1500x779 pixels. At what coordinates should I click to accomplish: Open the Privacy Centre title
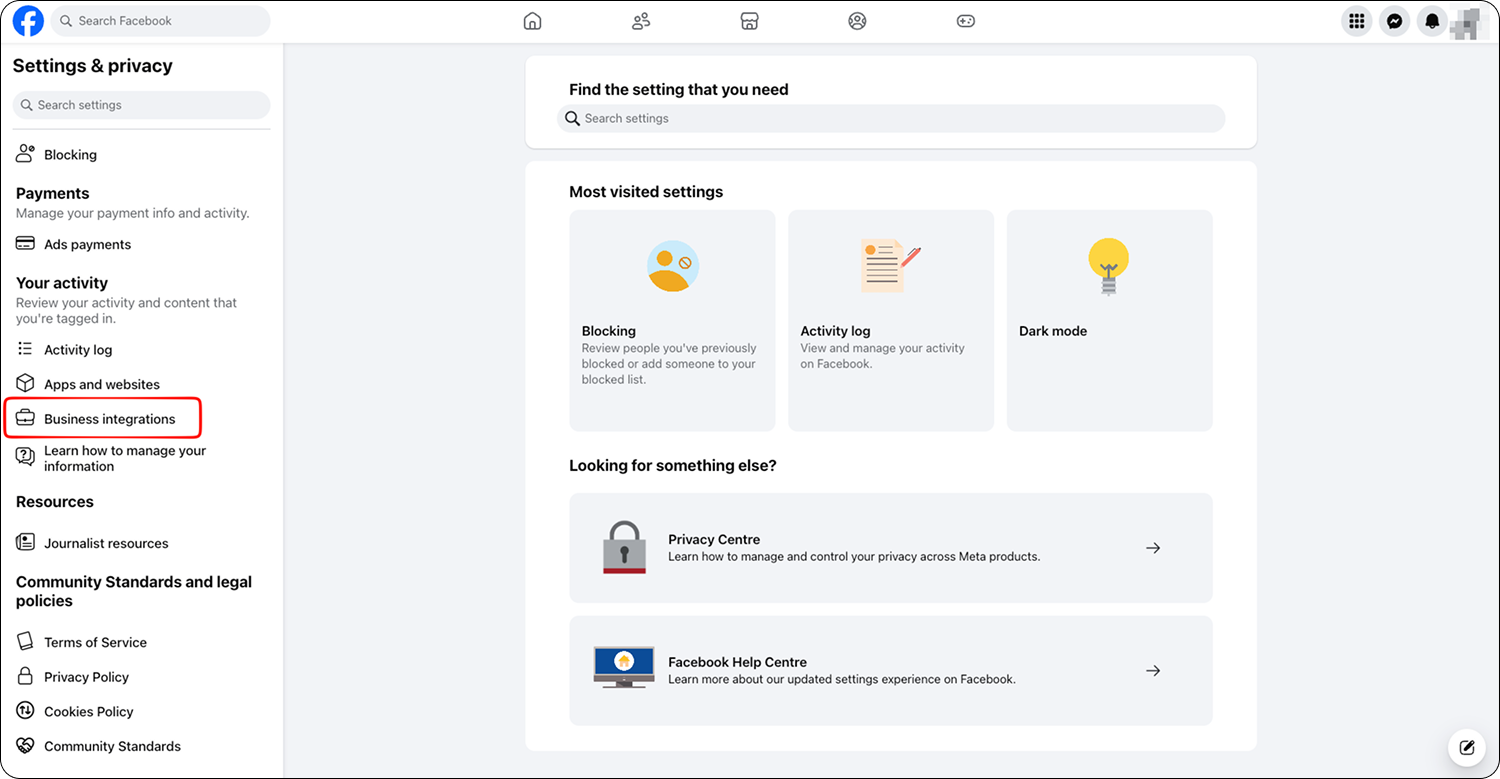(714, 540)
